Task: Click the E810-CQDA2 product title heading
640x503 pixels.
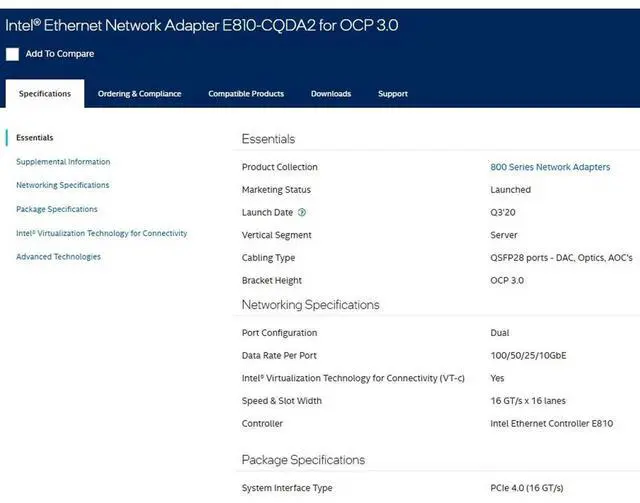Action: click(x=202, y=25)
